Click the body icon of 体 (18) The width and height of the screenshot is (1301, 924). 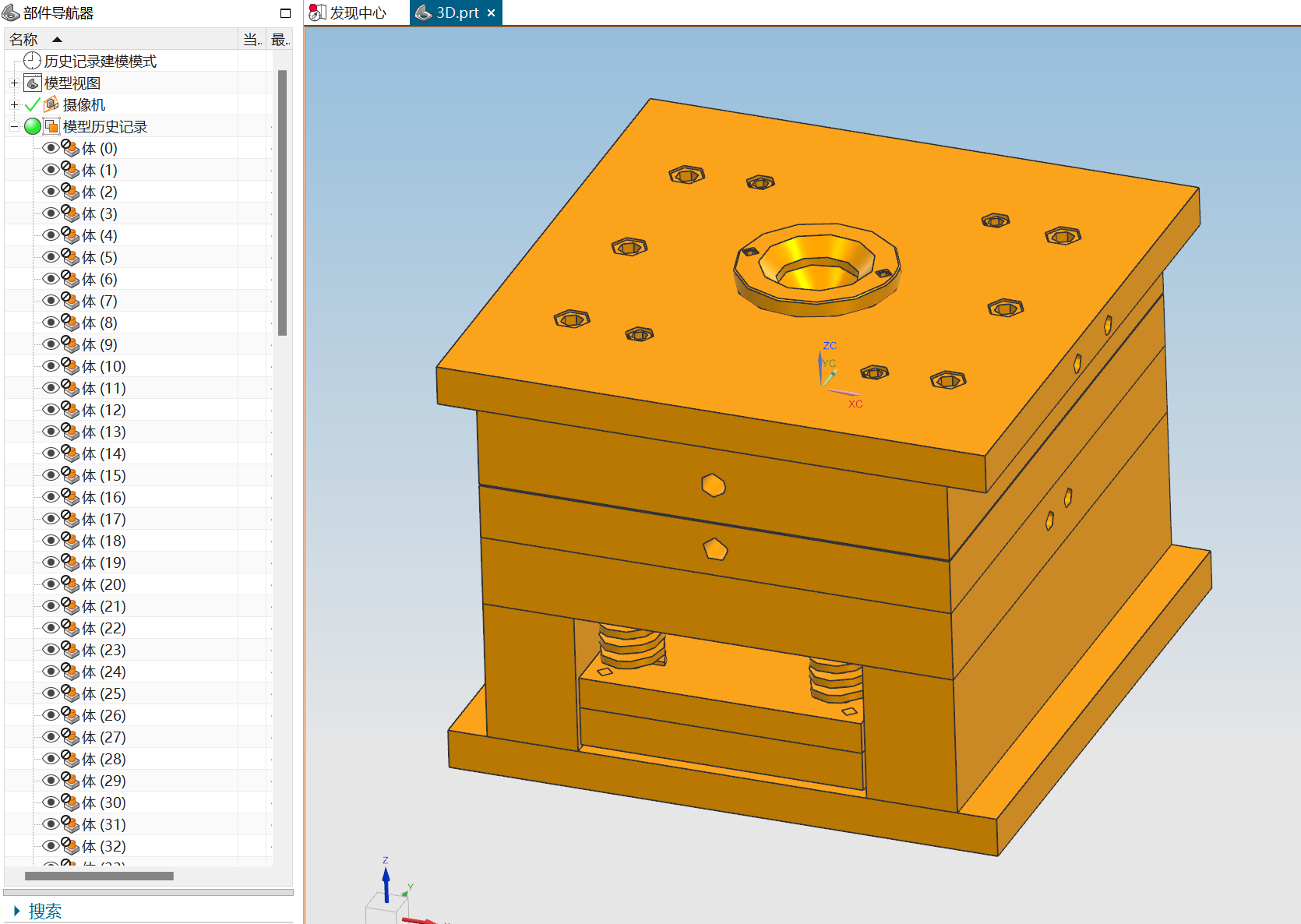pyautogui.click(x=70, y=541)
